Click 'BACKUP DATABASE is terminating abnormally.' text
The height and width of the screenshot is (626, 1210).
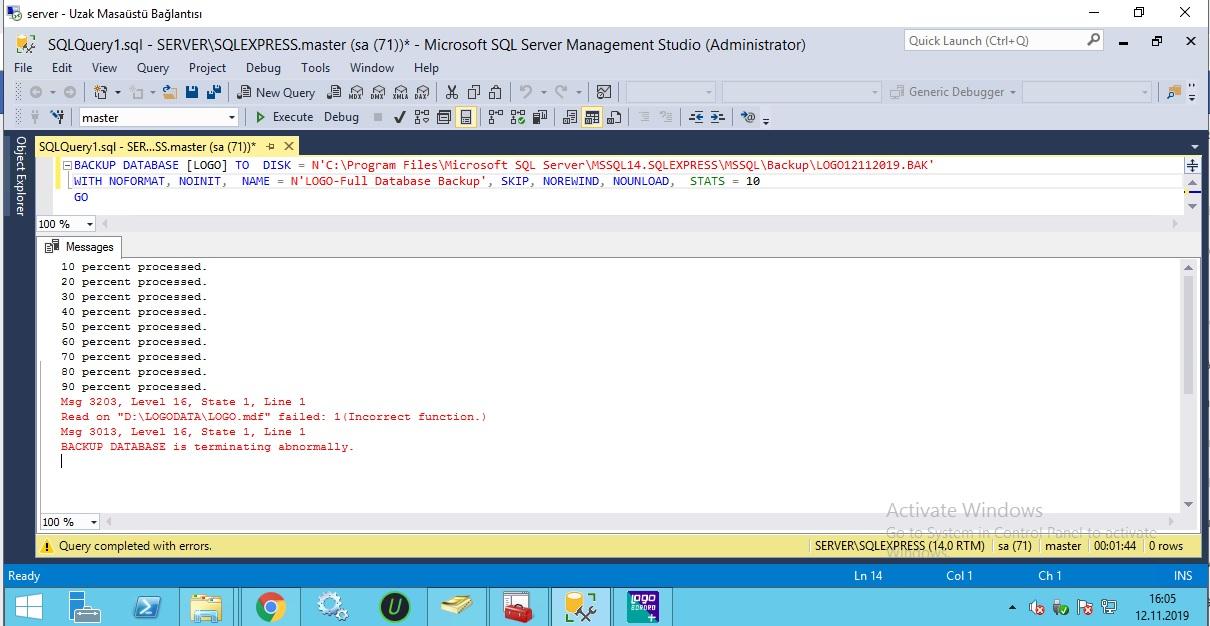(207, 447)
